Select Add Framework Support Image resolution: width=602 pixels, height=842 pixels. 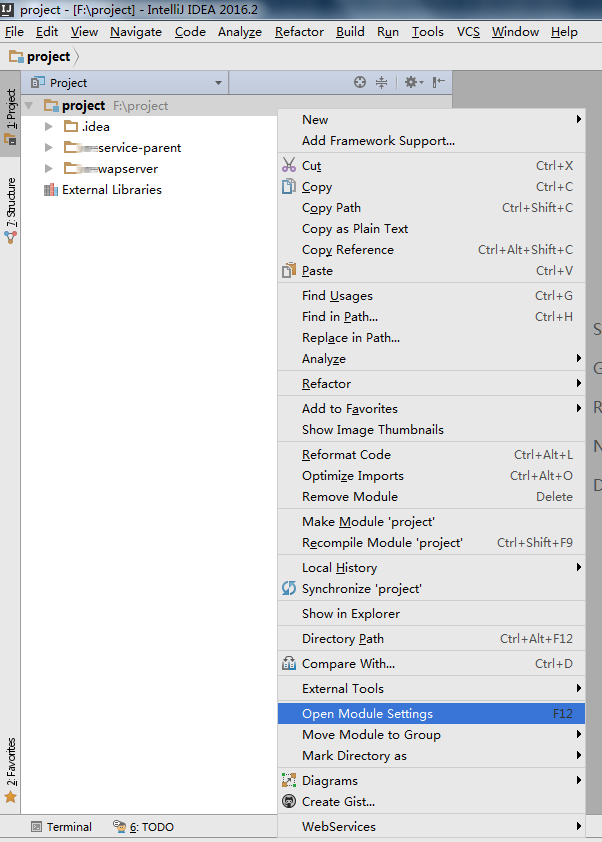coord(431,141)
